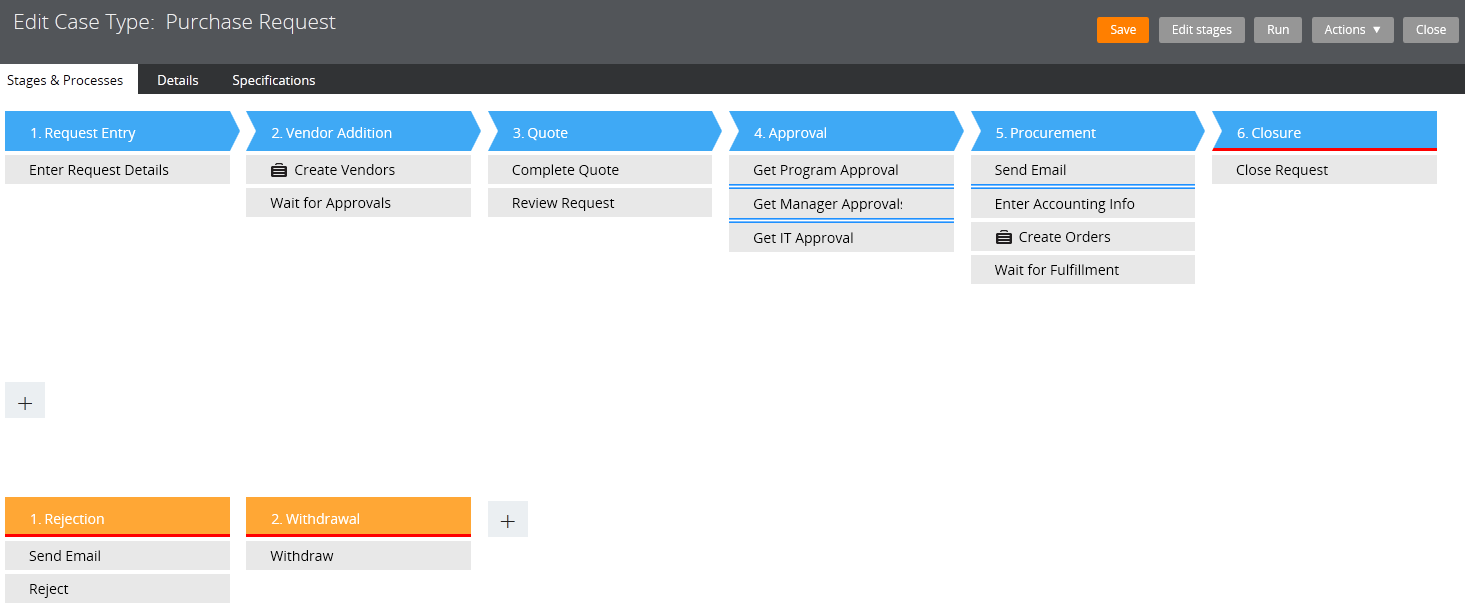Click the Edit stages button
This screenshot has height=610, width=1465.
coord(1201,30)
